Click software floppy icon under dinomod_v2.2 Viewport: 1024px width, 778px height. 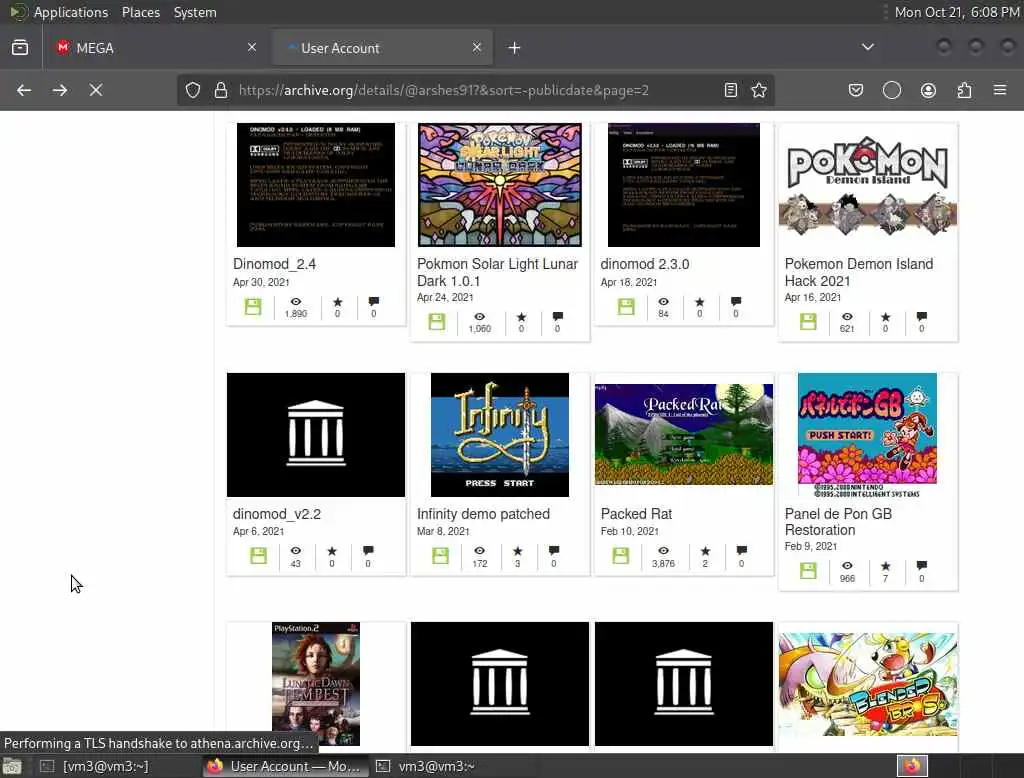(259, 556)
